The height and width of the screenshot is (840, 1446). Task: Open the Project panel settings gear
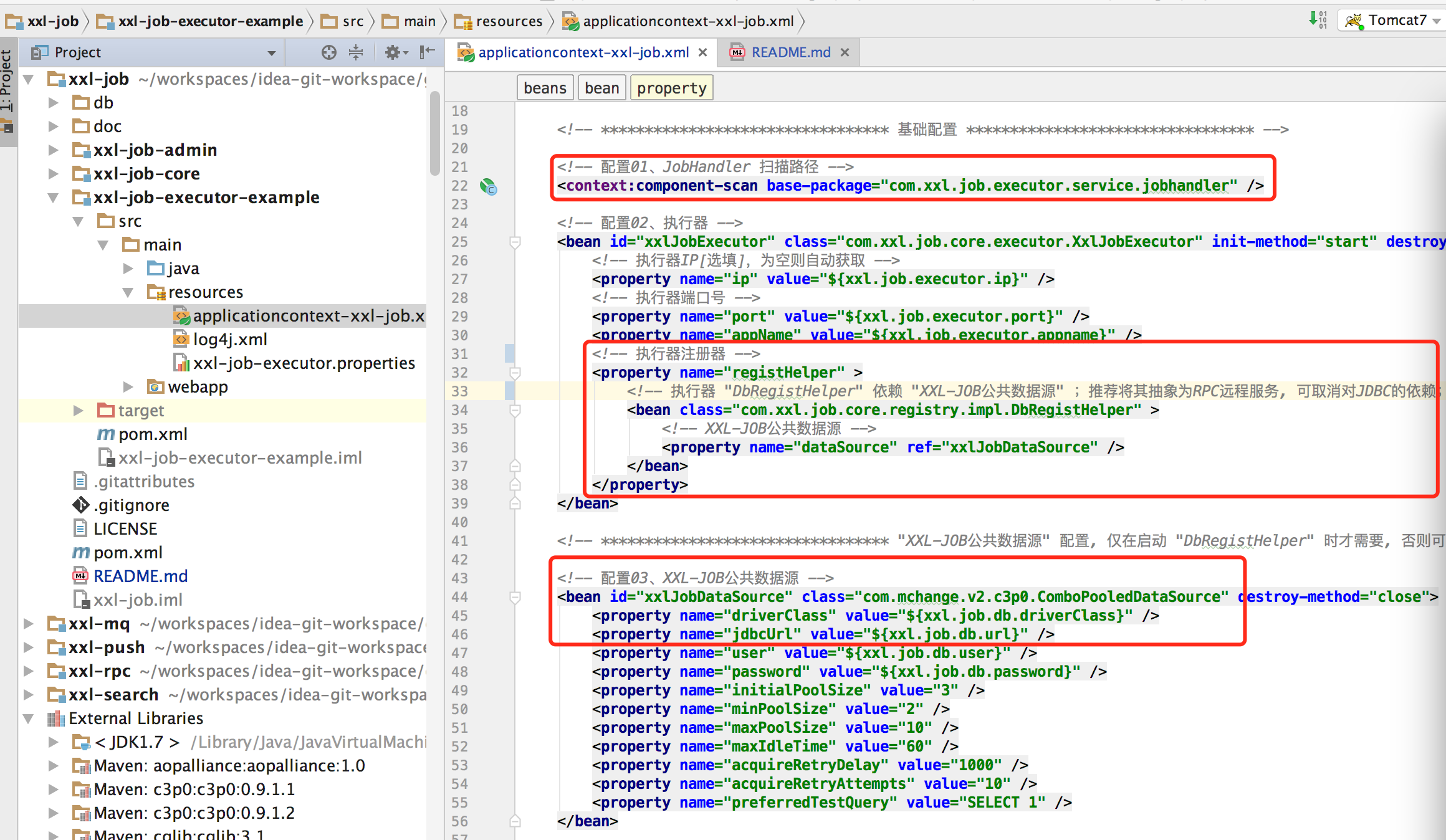coord(395,52)
